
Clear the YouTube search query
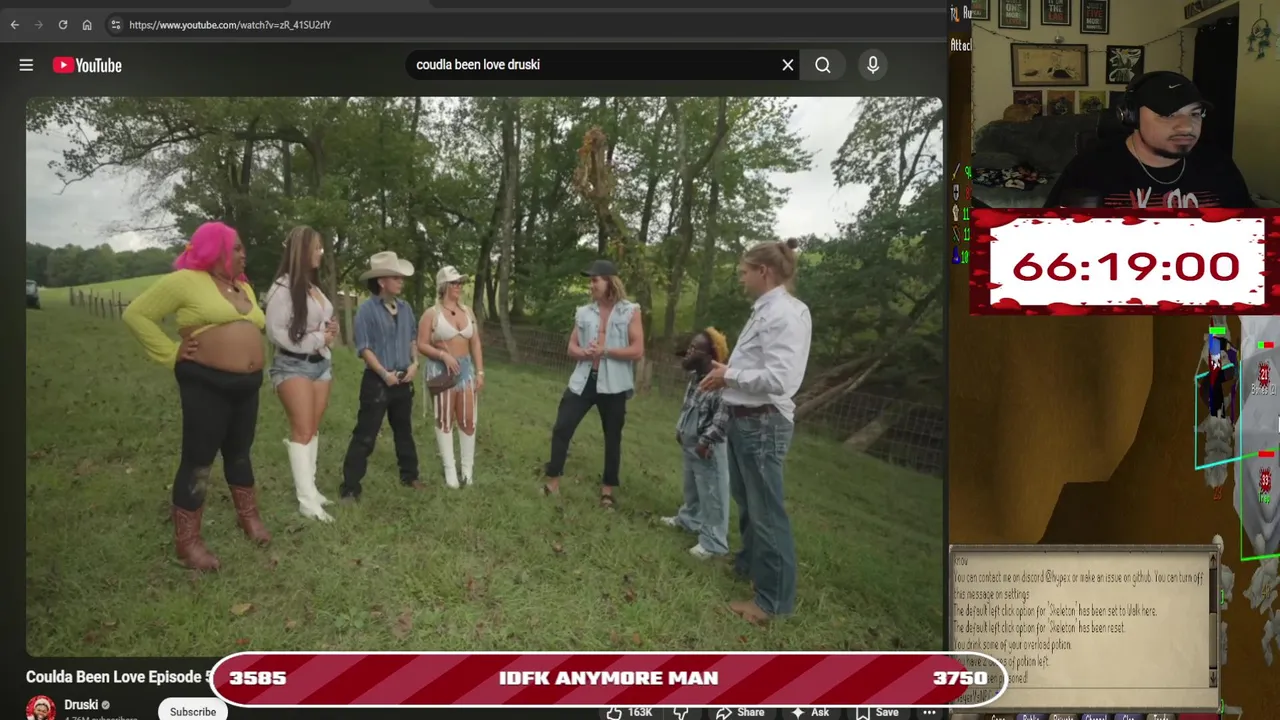point(788,65)
